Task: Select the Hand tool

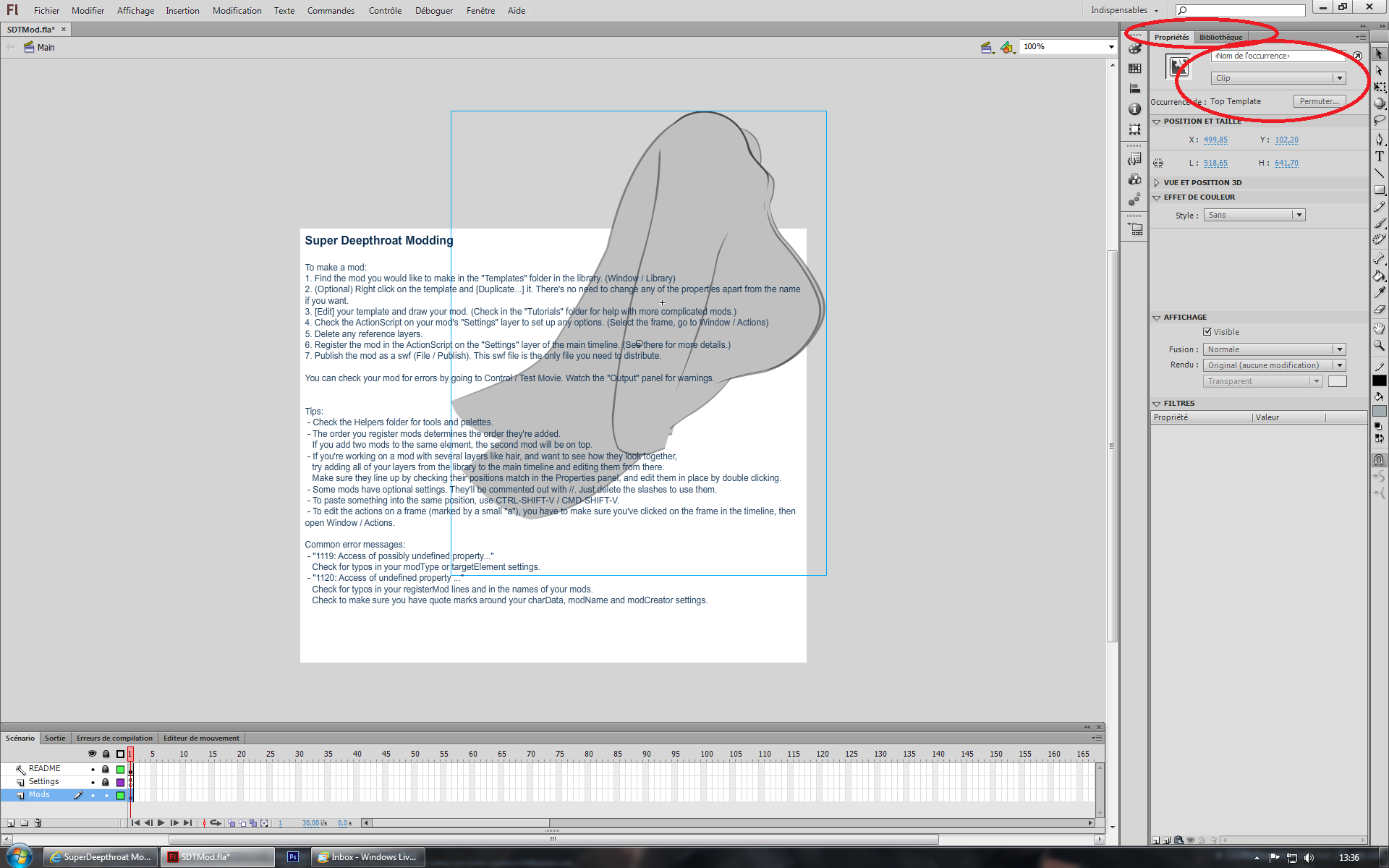Action: (x=1380, y=328)
